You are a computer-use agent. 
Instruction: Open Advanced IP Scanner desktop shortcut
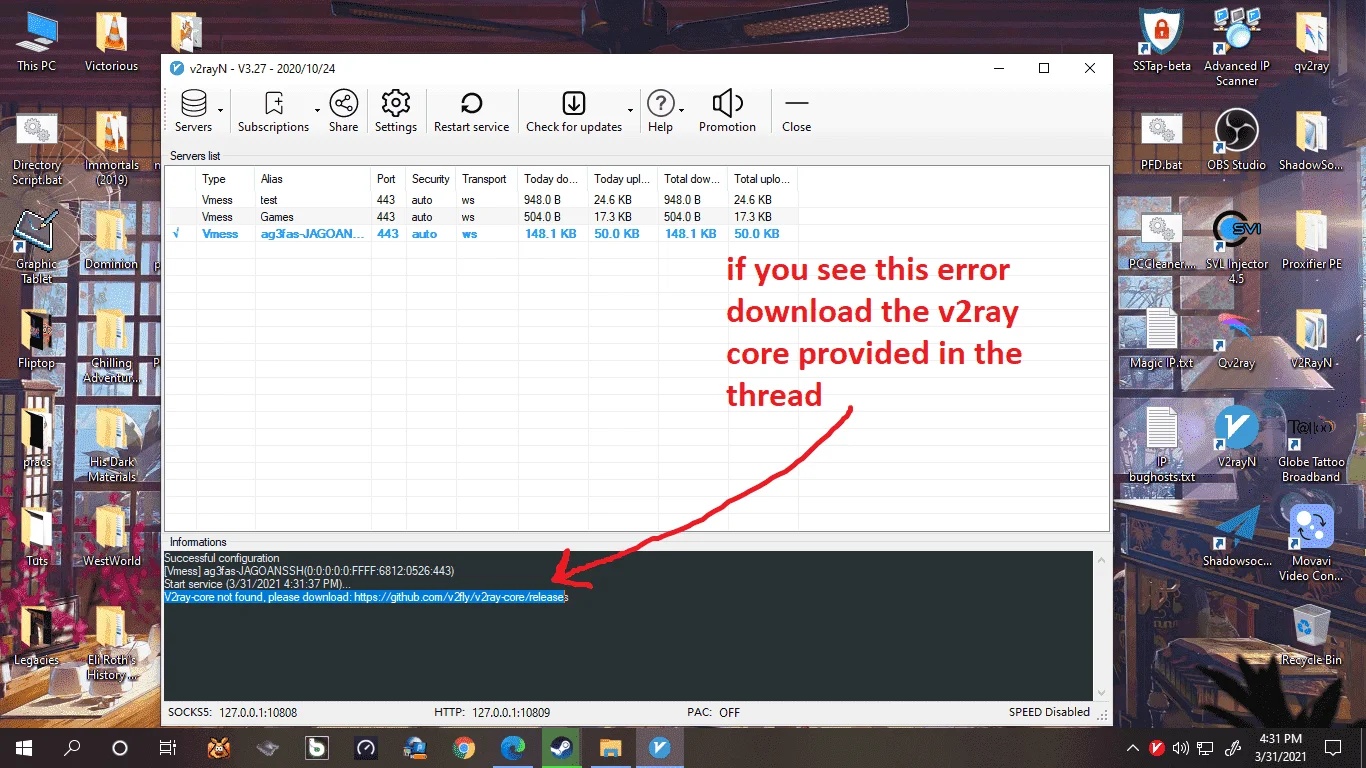1237,45
